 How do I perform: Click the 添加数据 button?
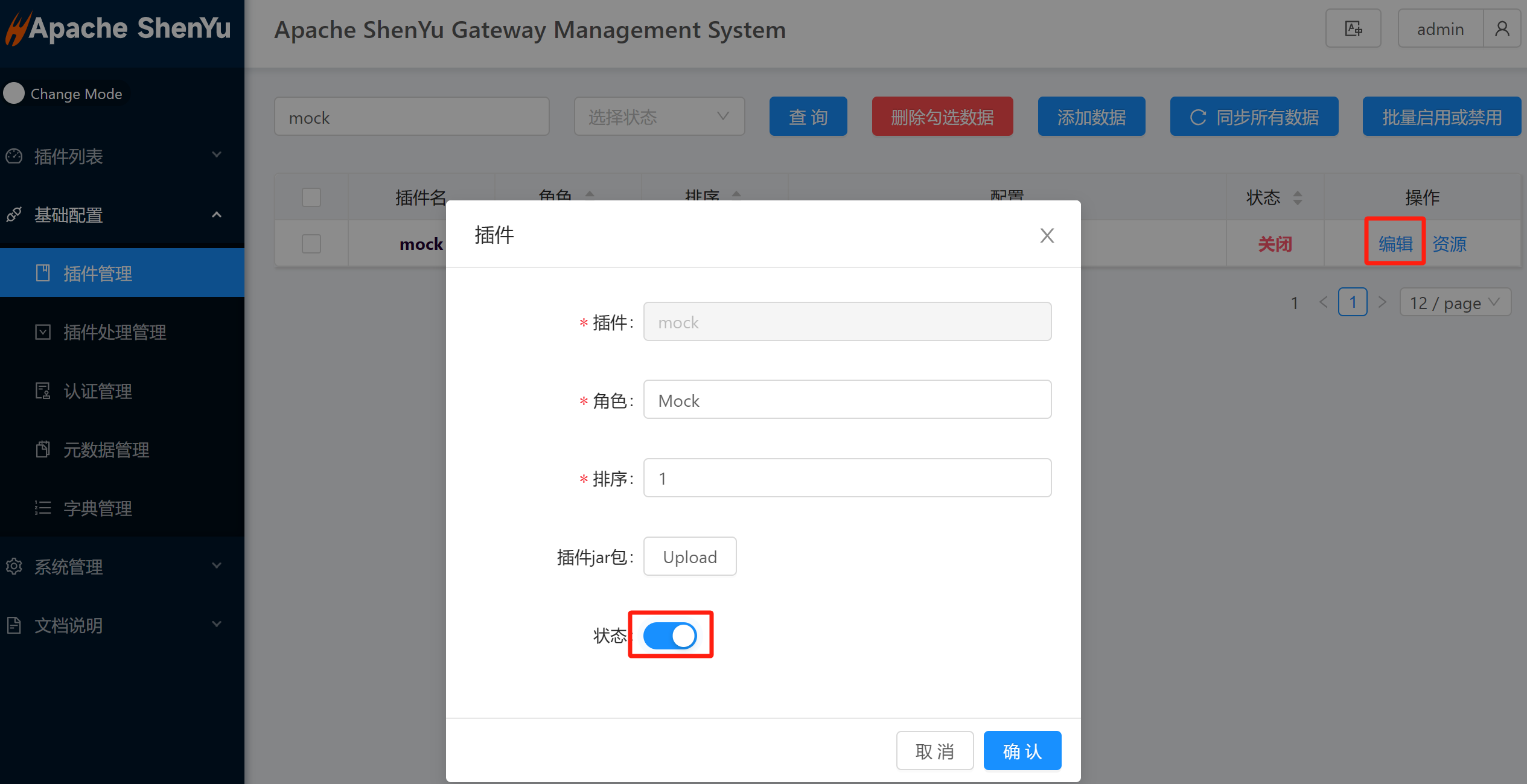pos(1091,116)
